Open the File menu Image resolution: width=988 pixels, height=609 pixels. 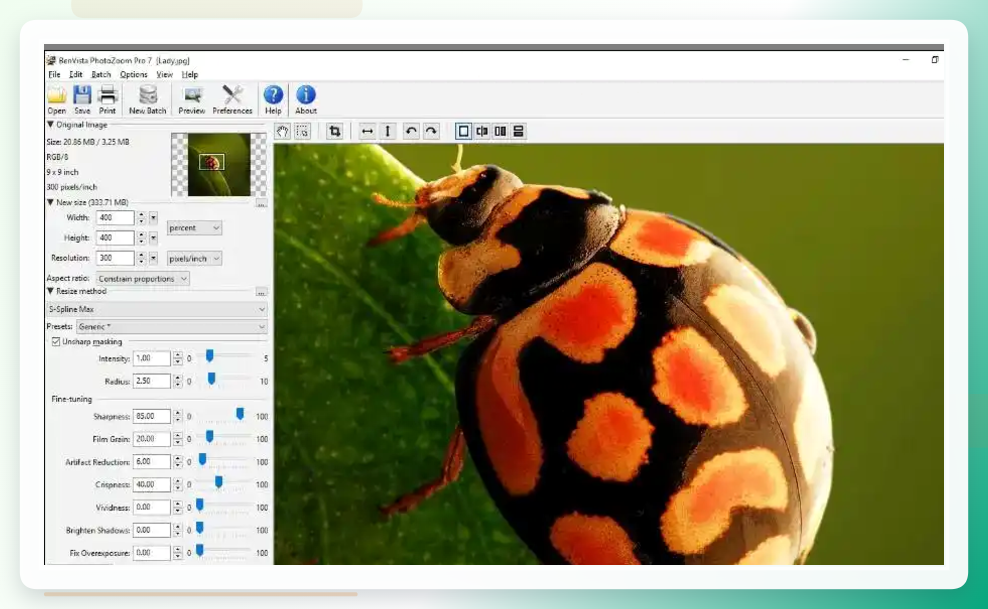[54, 74]
